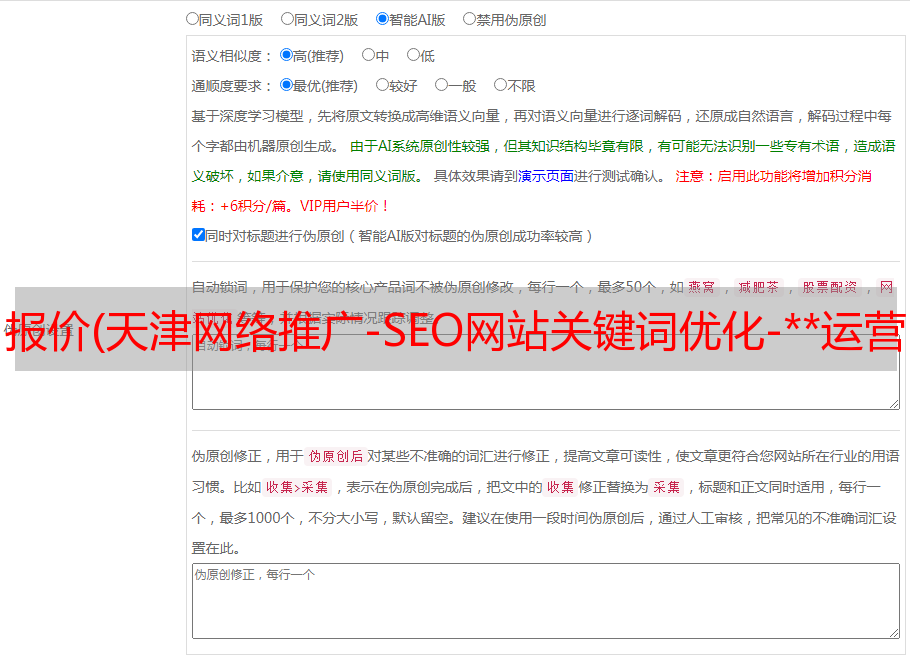Click into the 自动锁词 text area

[x=545, y=390]
